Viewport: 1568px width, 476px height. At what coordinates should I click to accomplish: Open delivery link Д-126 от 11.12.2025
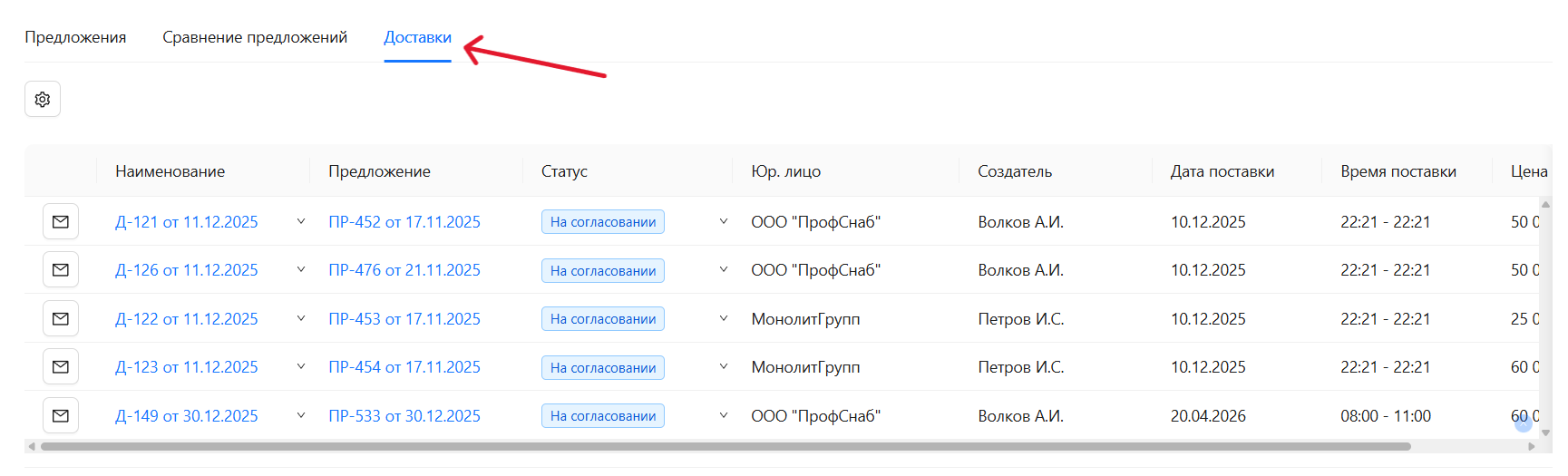point(187,270)
